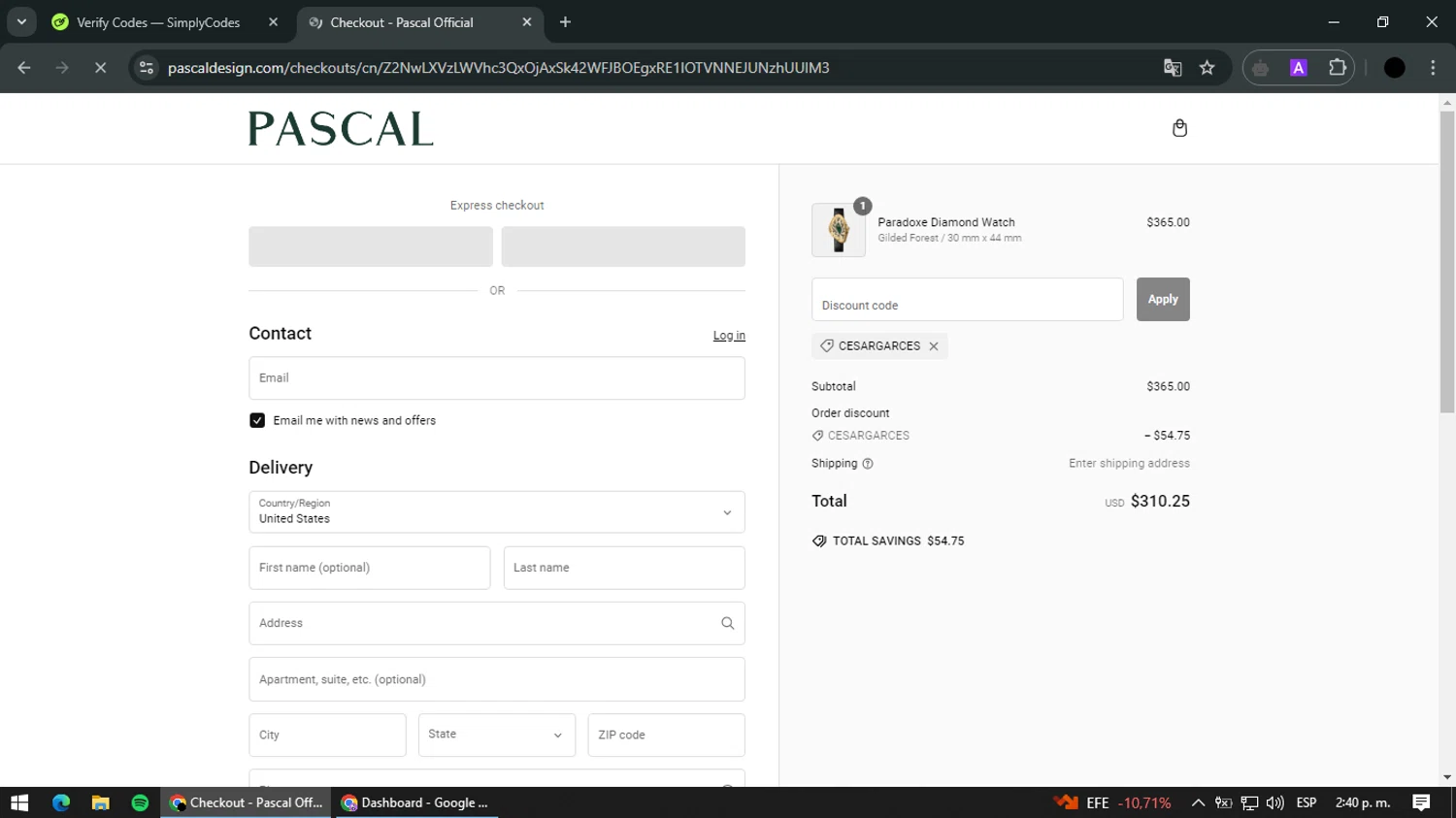Screen dimensions: 1456x818
Task: Click the Google Translate icon in address bar
Action: click(1173, 68)
